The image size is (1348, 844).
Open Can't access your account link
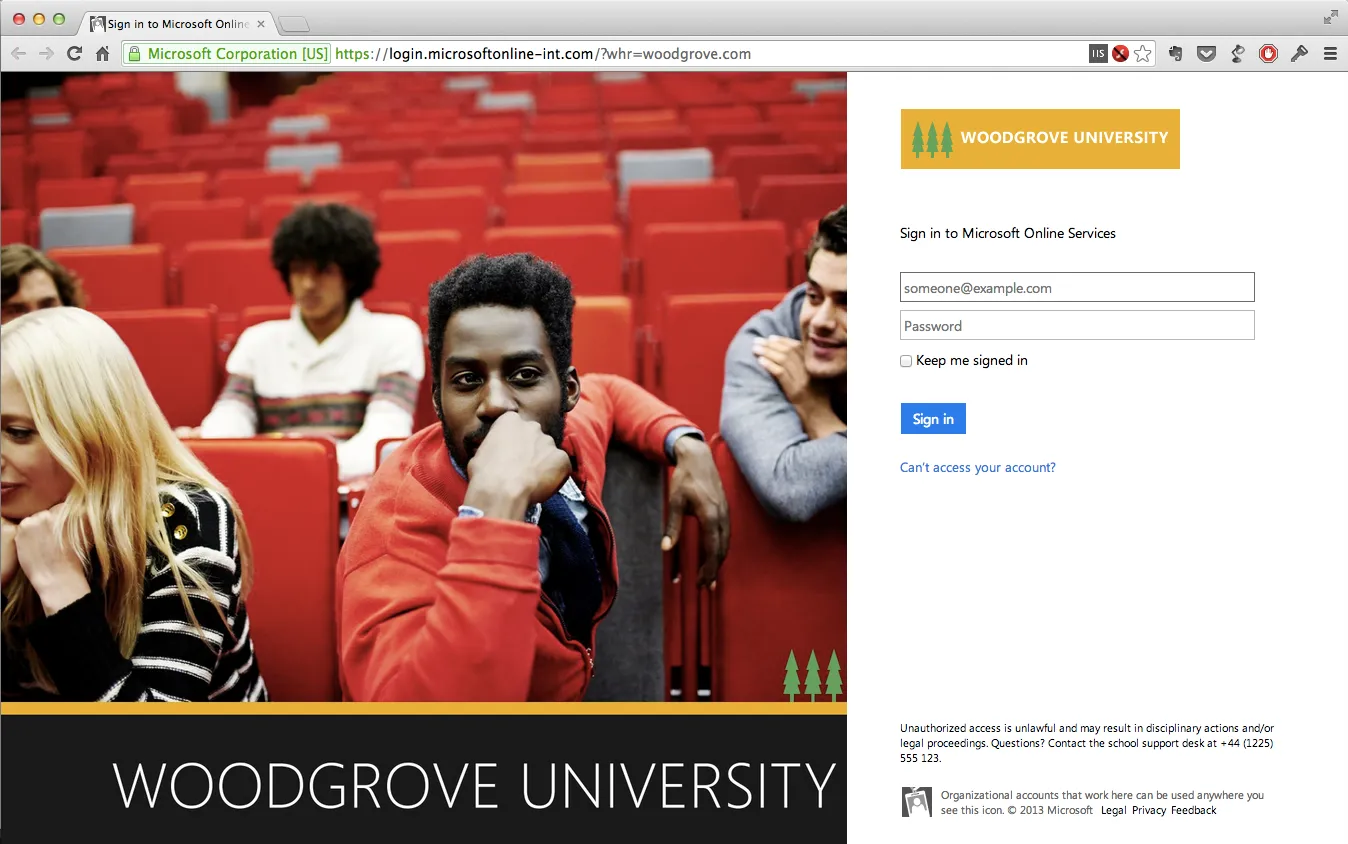(x=978, y=467)
